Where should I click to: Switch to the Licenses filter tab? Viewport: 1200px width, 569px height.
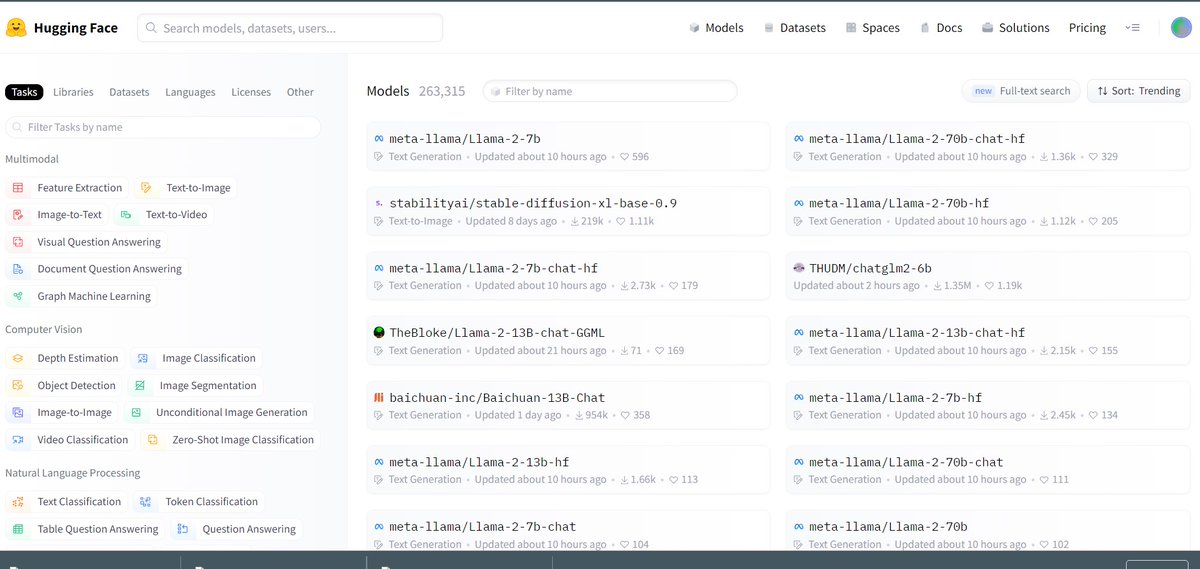click(x=251, y=92)
